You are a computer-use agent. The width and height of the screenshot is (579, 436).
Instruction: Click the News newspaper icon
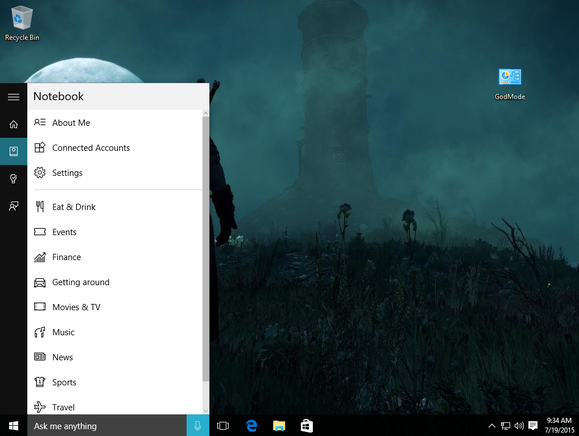click(40, 357)
